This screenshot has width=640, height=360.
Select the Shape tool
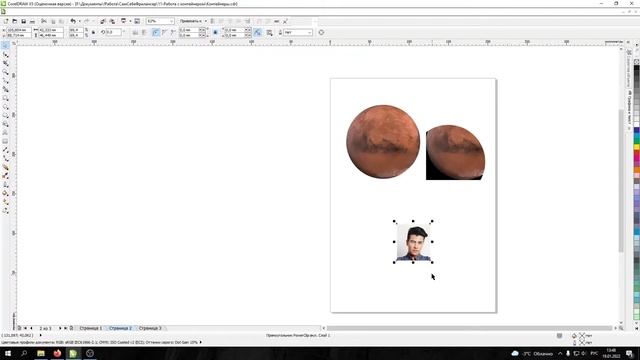[x=5, y=54]
